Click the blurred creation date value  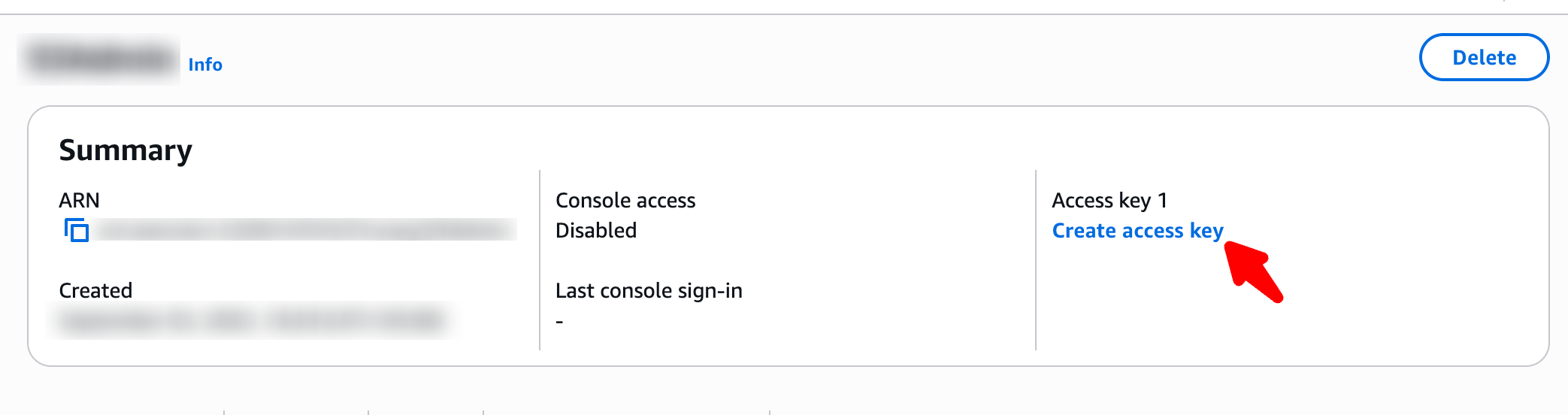pyautogui.click(x=252, y=321)
